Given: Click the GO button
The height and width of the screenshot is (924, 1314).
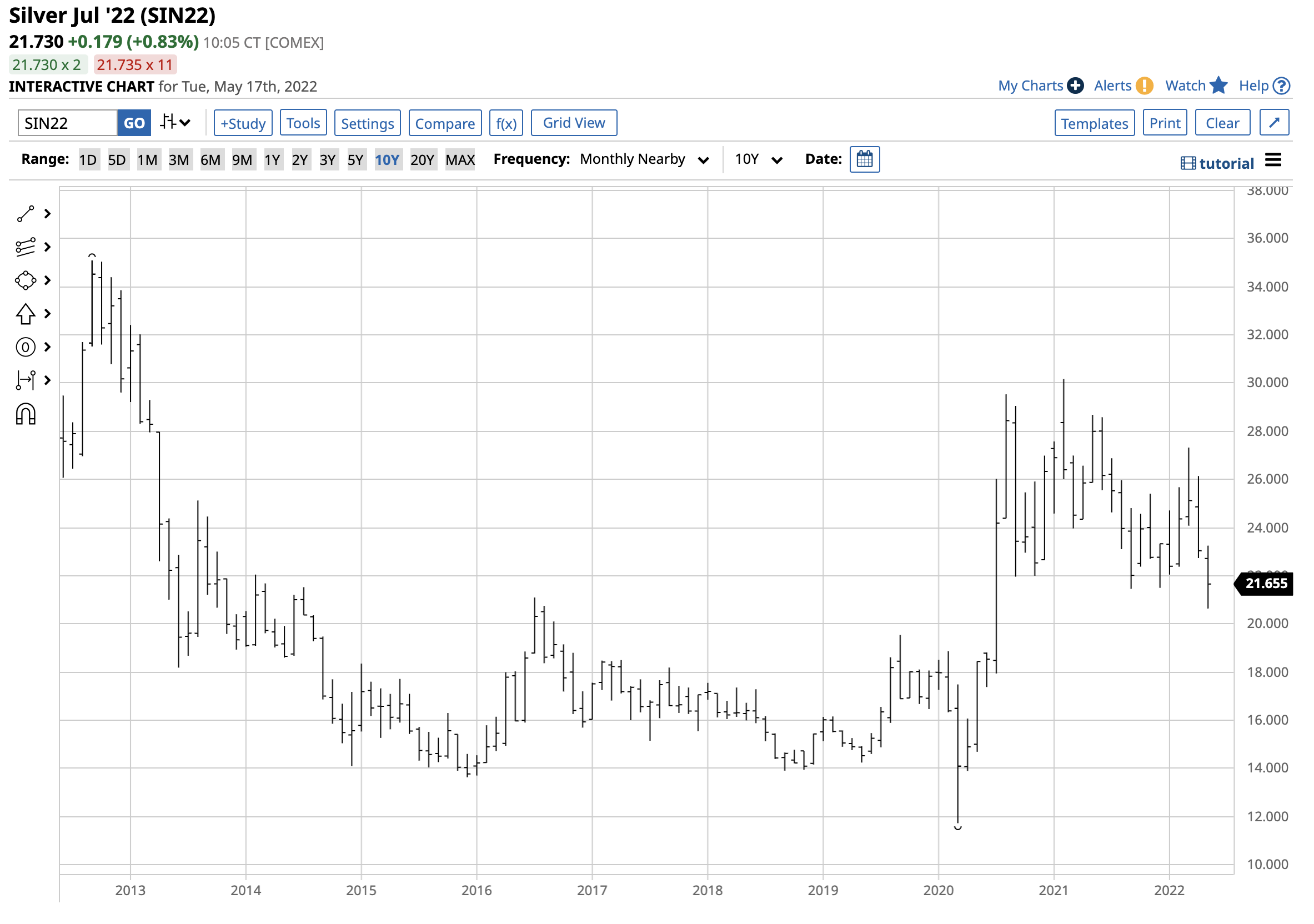Looking at the screenshot, I should 134,123.
